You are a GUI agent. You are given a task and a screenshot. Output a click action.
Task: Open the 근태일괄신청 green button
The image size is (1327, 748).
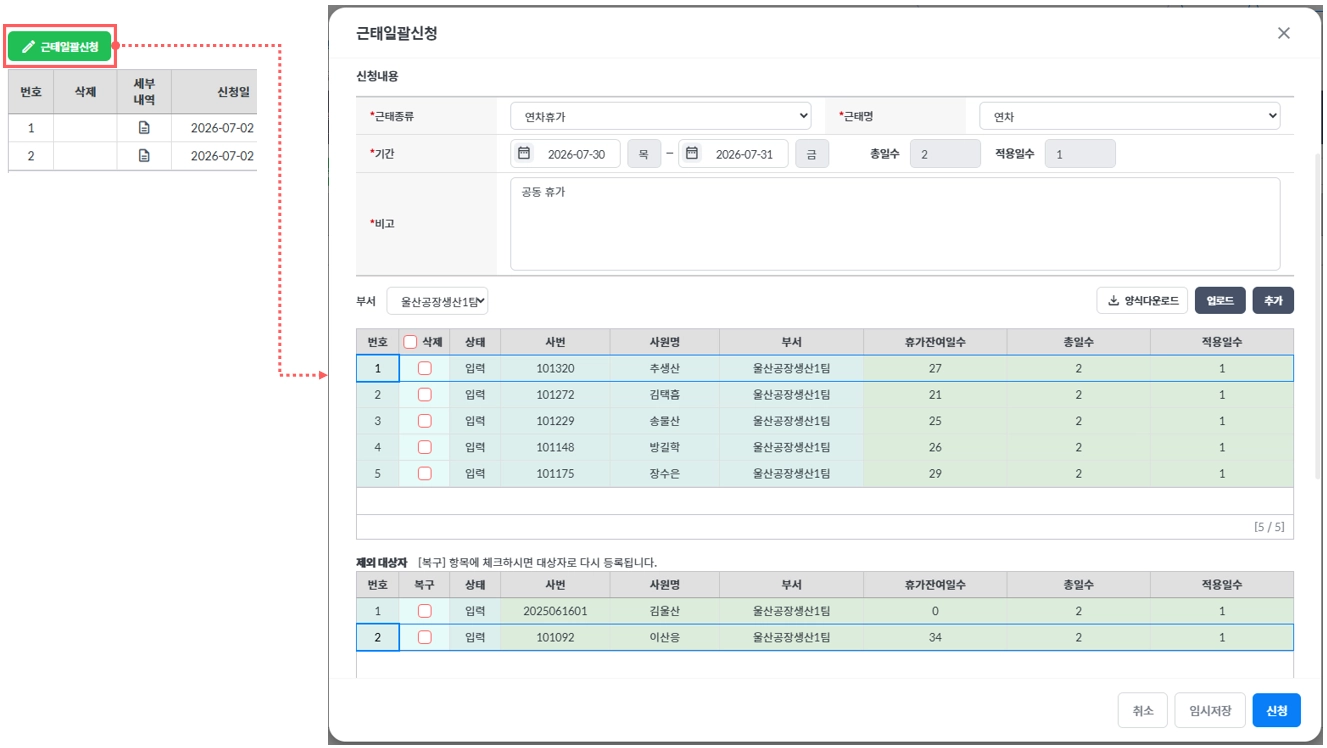[x=59, y=47]
